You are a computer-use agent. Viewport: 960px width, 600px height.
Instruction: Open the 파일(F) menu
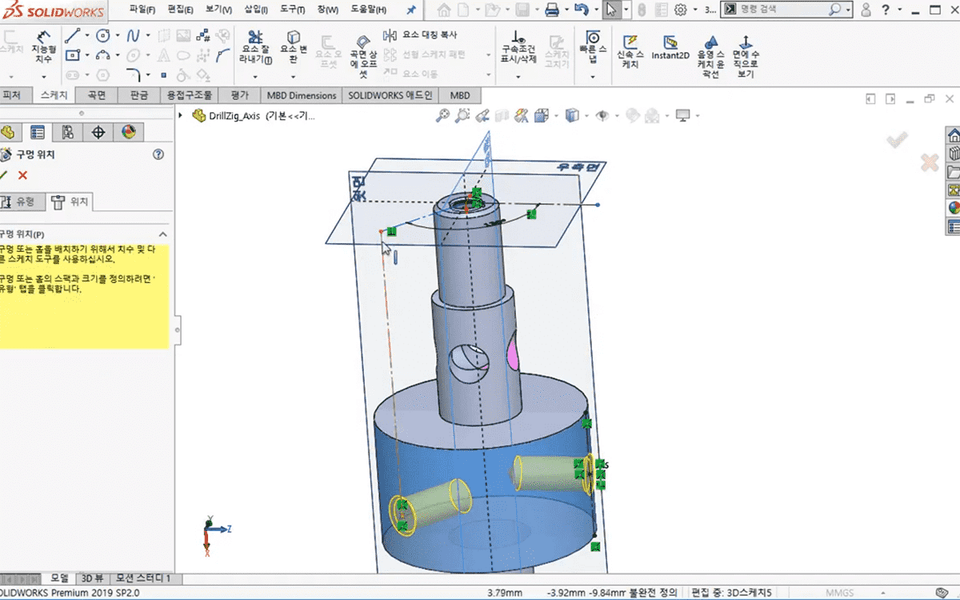(x=142, y=9)
